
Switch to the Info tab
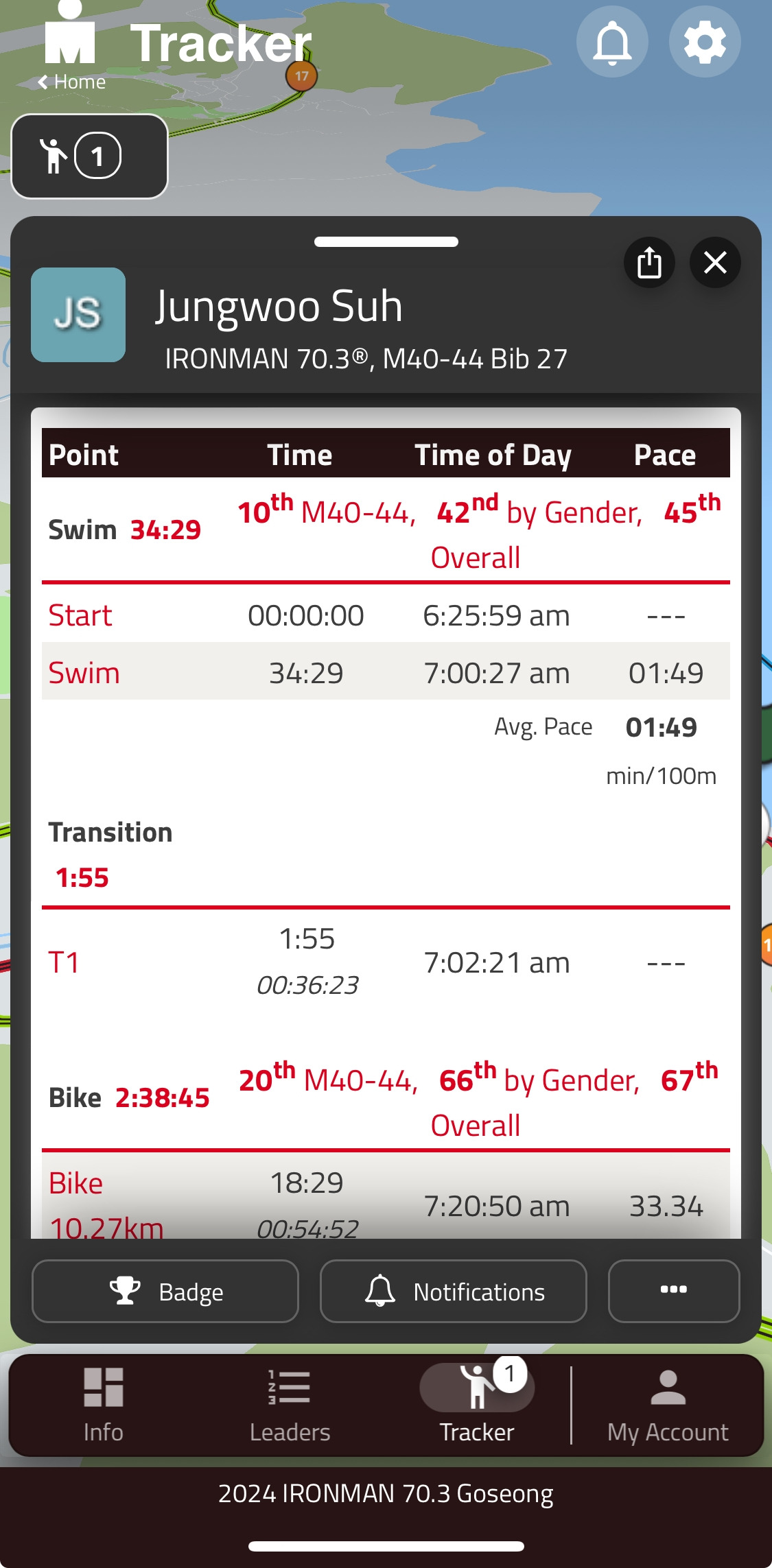(x=104, y=1405)
